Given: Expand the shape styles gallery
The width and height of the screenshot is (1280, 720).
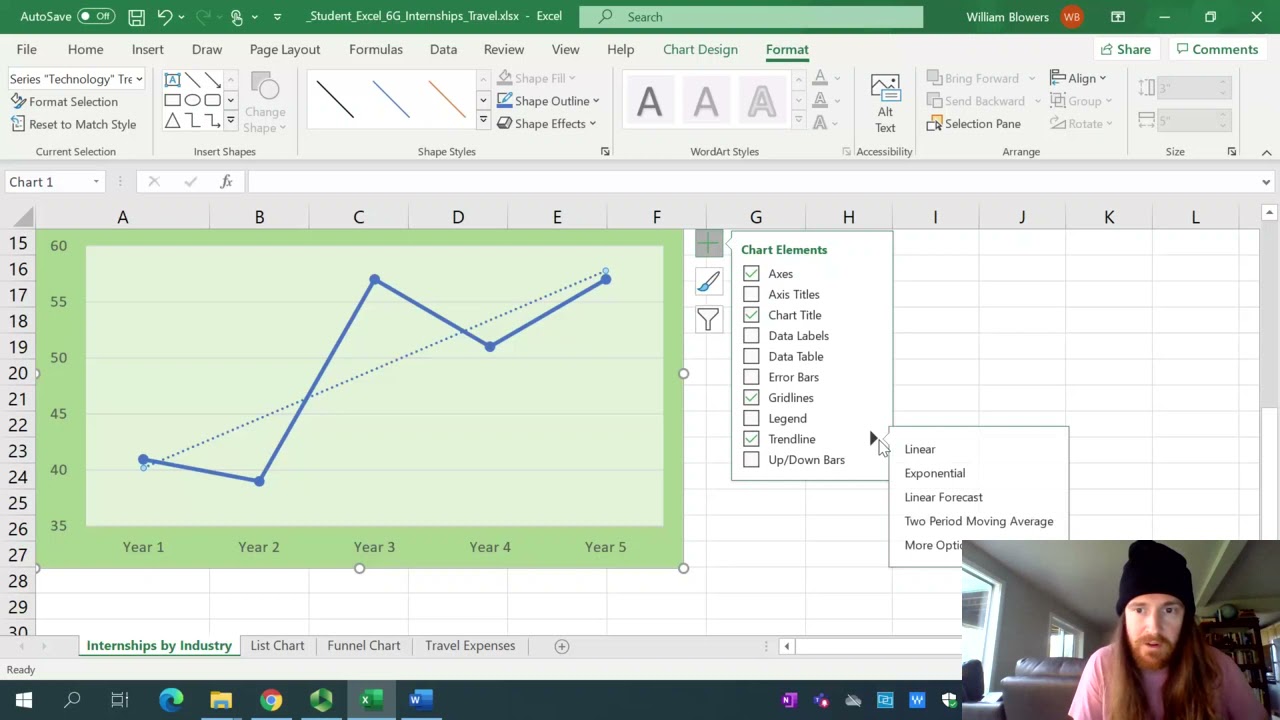Looking at the screenshot, I should [483, 121].
